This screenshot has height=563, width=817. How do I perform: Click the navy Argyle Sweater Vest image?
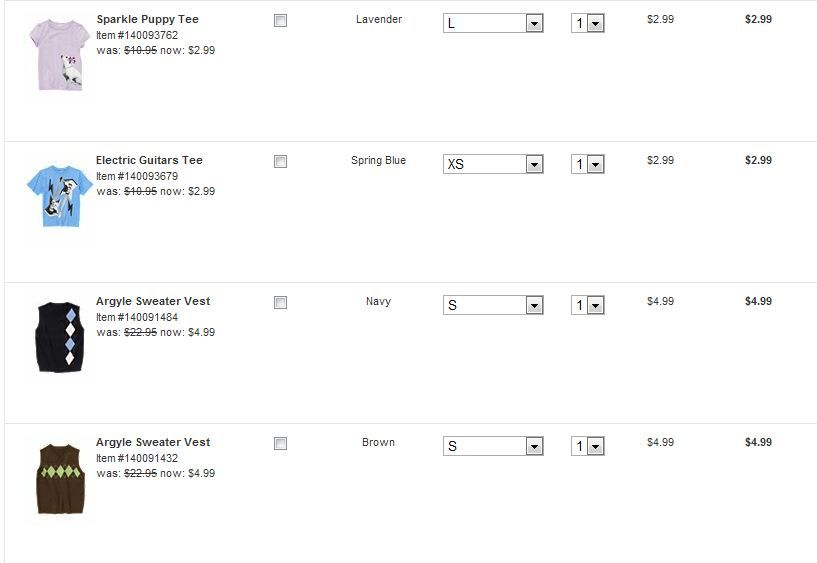[60, 337]
